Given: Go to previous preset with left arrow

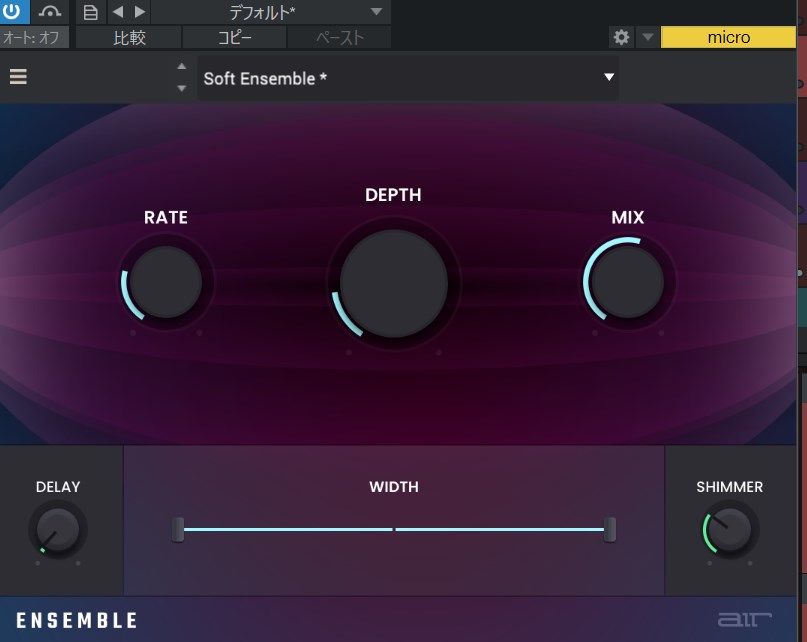Looking at the screenshot, I should (117, 12).
